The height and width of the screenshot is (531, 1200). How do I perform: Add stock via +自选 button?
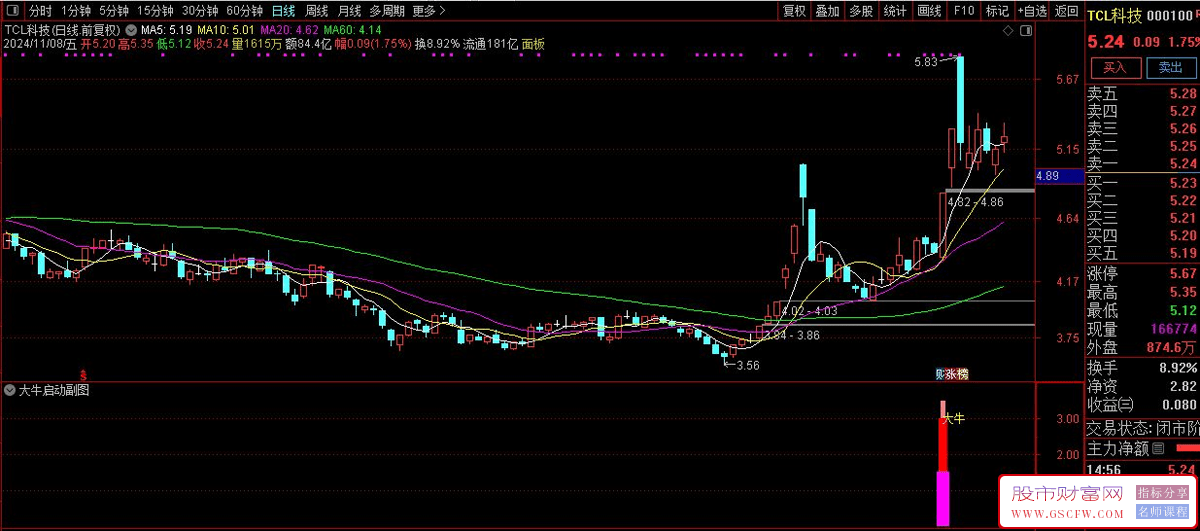click(x=1032, y=11)
